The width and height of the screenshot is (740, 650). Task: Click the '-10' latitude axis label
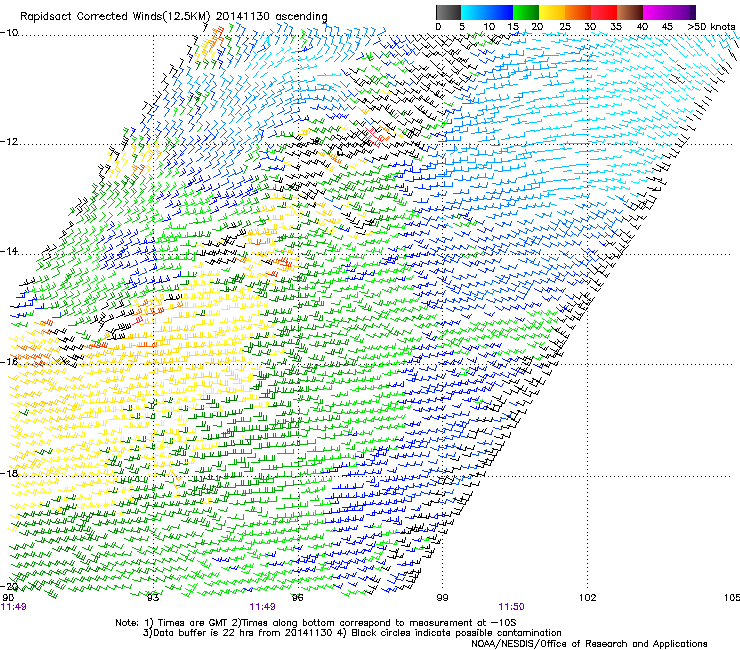pos(9,33)
